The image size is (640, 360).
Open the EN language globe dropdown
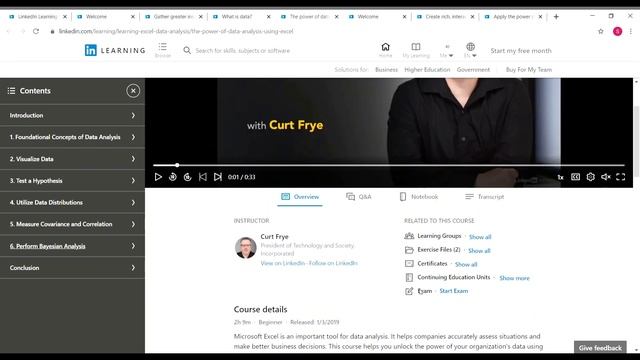point(470,50)
